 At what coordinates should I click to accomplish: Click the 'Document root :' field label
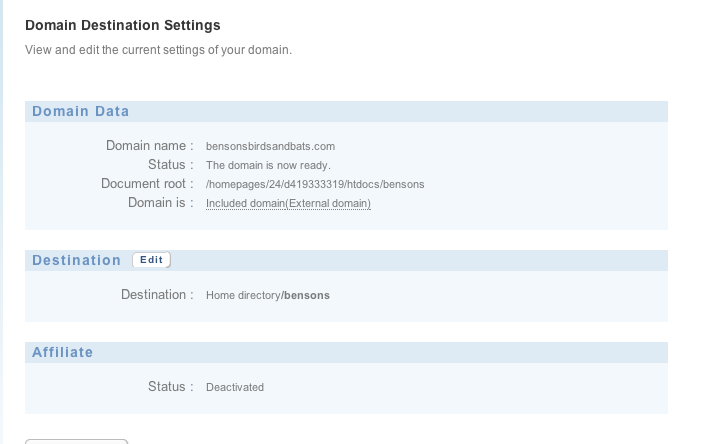147,183
